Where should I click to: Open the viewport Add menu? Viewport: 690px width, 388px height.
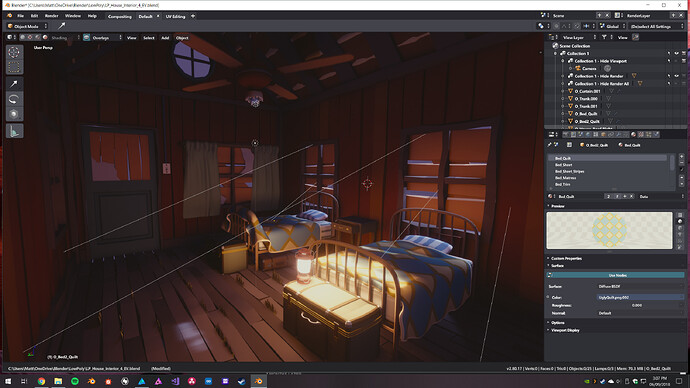[165, 38]
